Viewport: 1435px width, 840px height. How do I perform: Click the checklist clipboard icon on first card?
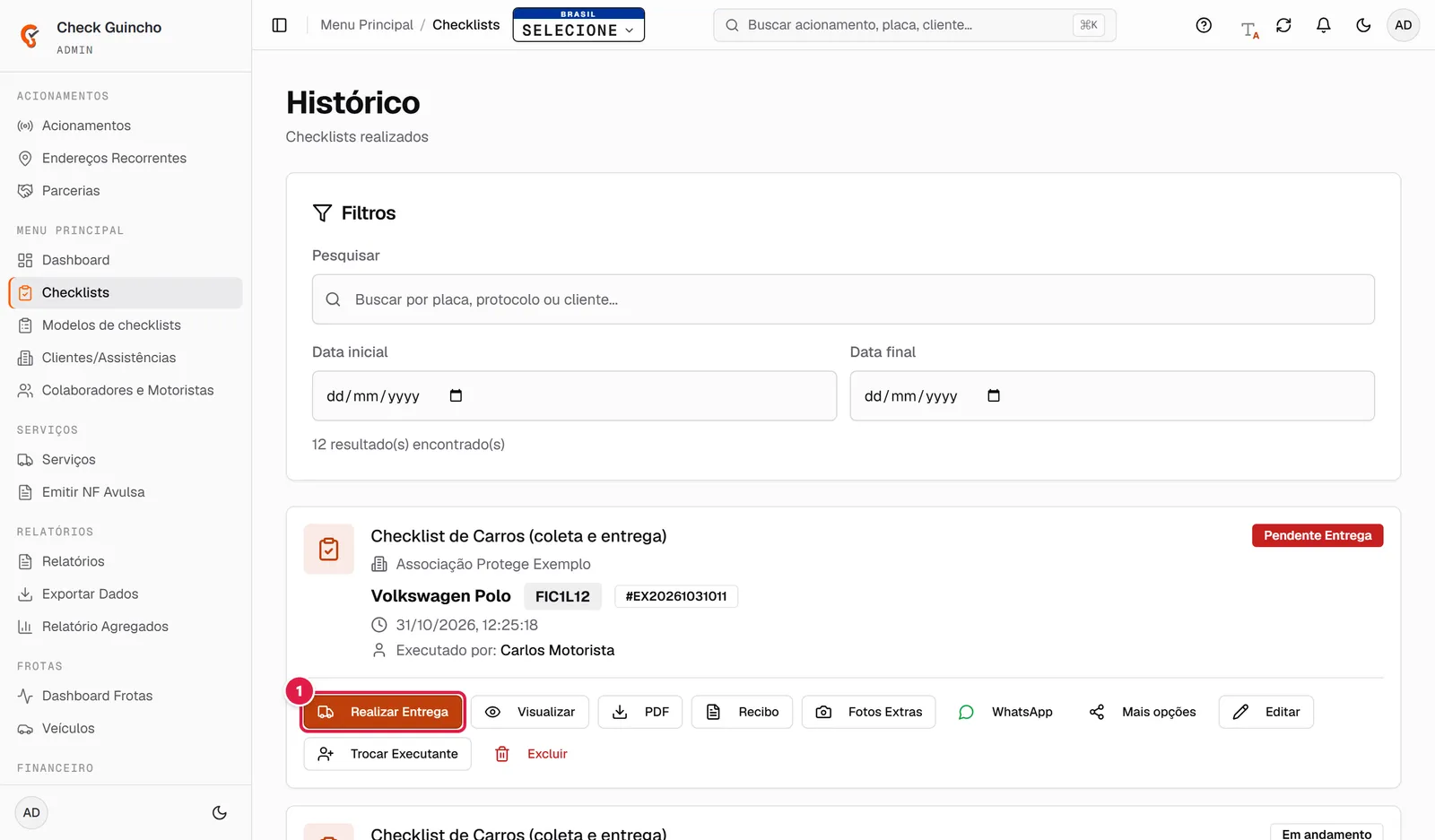(329, 549)
